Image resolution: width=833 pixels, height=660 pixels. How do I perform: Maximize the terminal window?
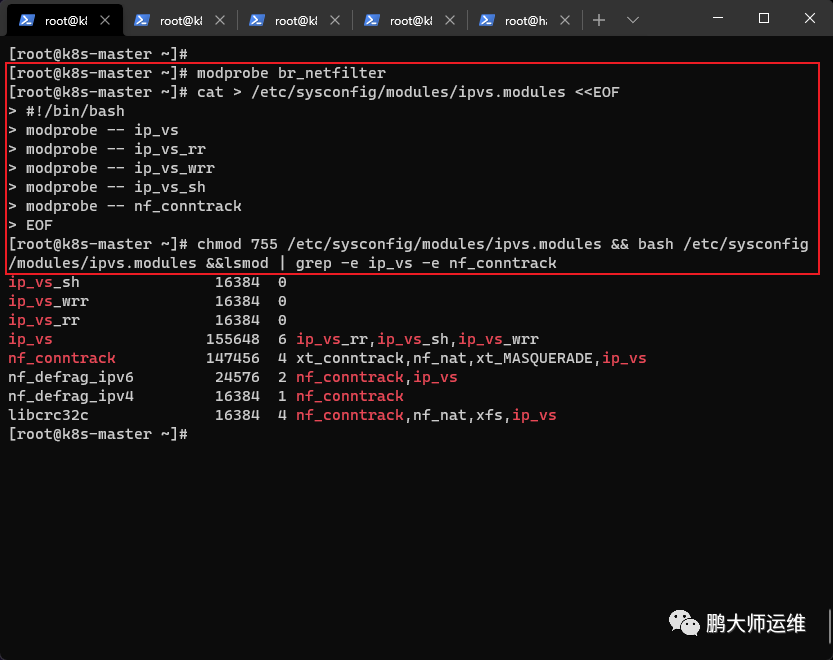[764, 18]
